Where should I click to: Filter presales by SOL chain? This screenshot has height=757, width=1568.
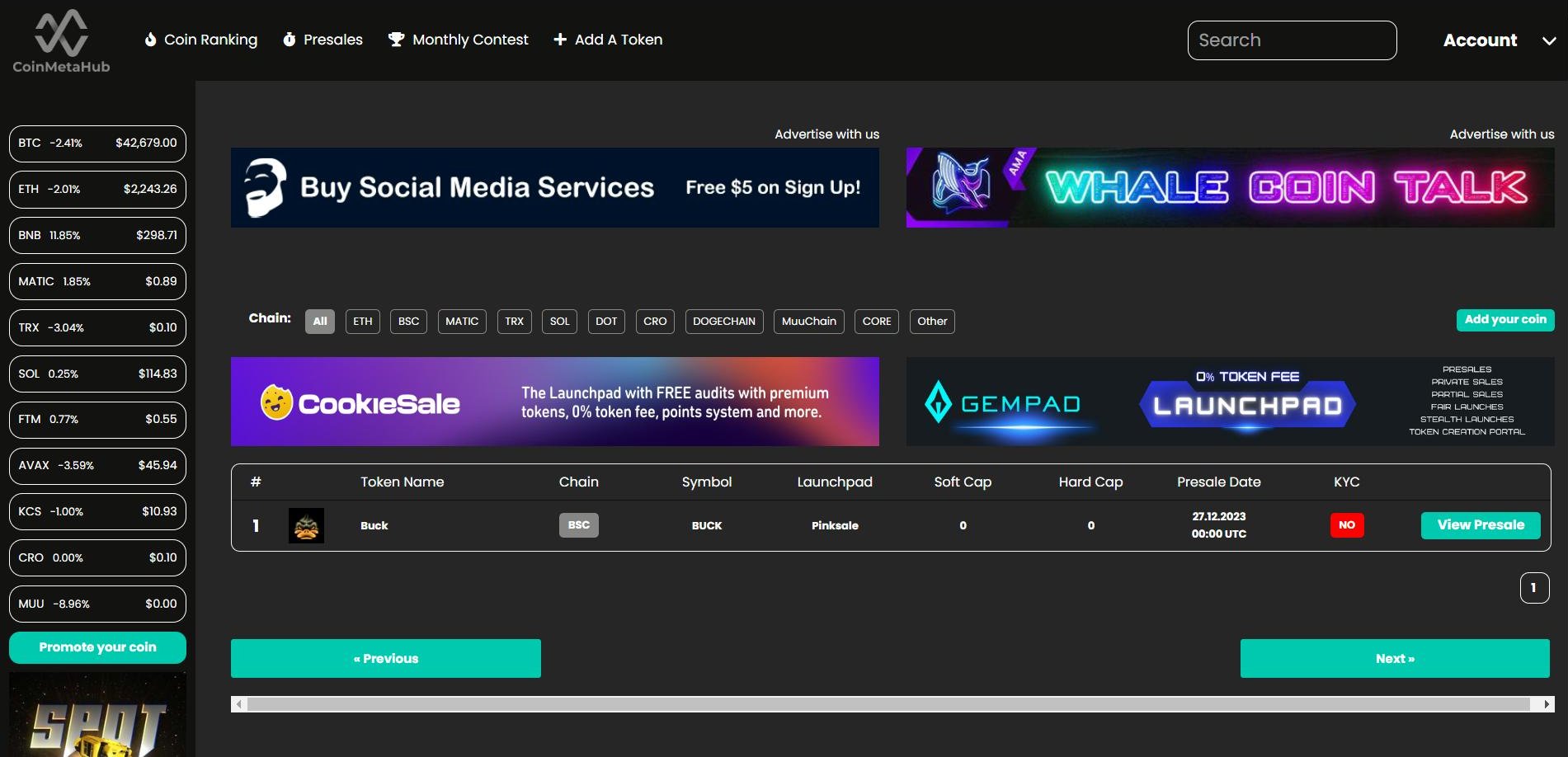(x=560, y=322)
